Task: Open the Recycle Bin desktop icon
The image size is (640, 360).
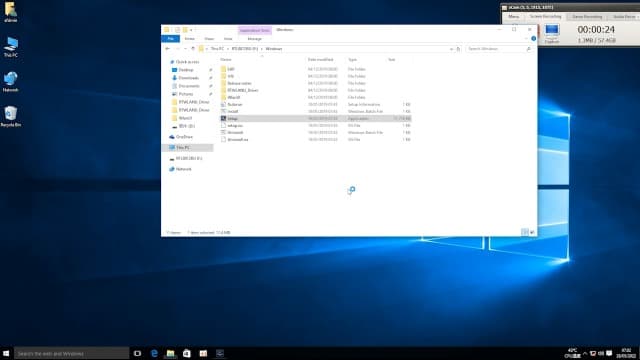Action: coord(10,116)
